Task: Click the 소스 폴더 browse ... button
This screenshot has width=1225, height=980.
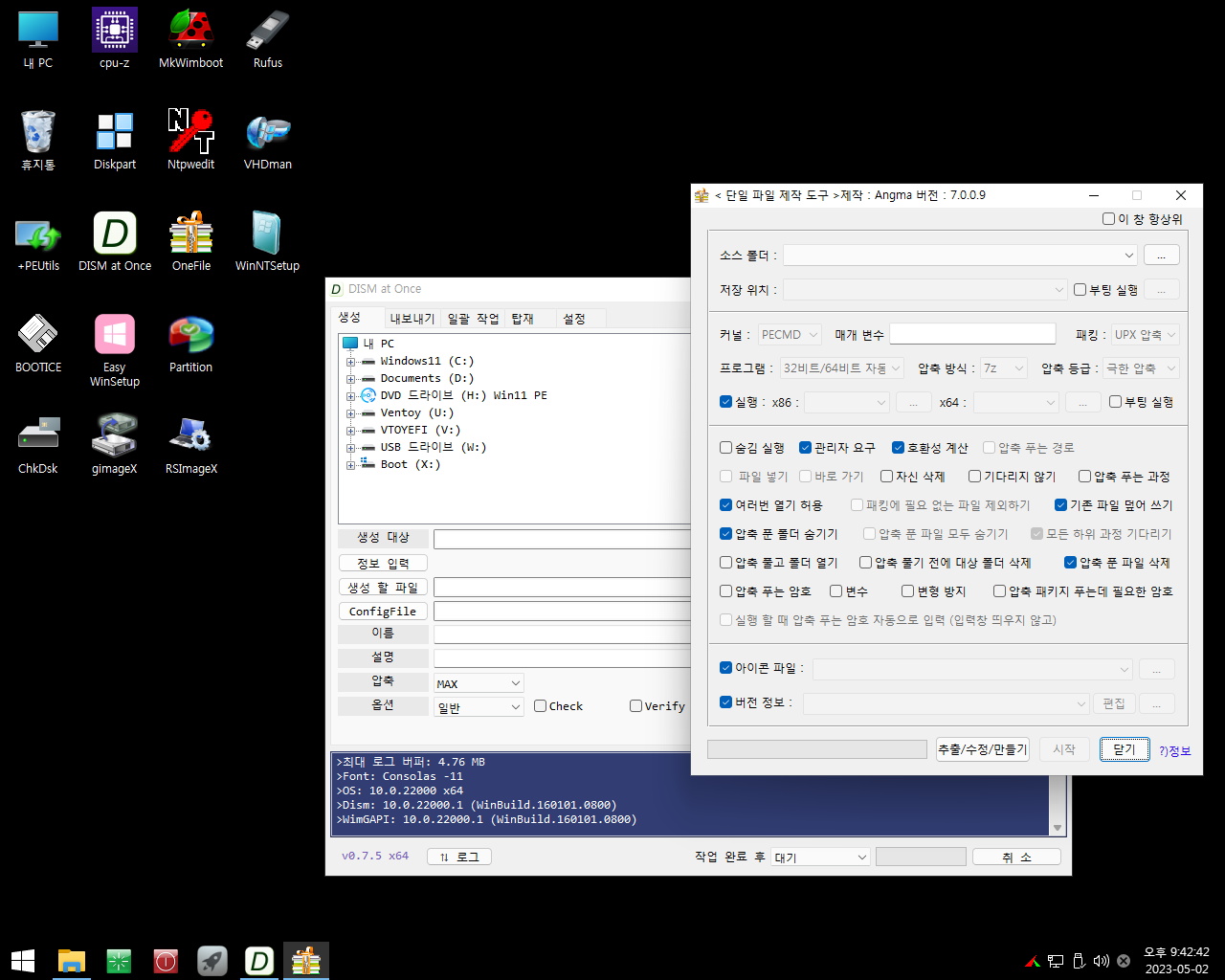Action: [1161, 256]
